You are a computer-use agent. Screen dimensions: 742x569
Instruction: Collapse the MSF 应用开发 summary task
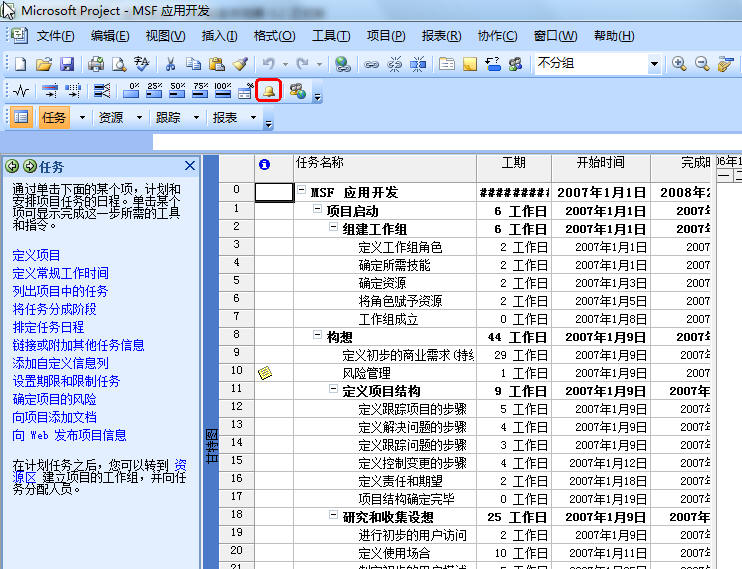pos(301,190)
